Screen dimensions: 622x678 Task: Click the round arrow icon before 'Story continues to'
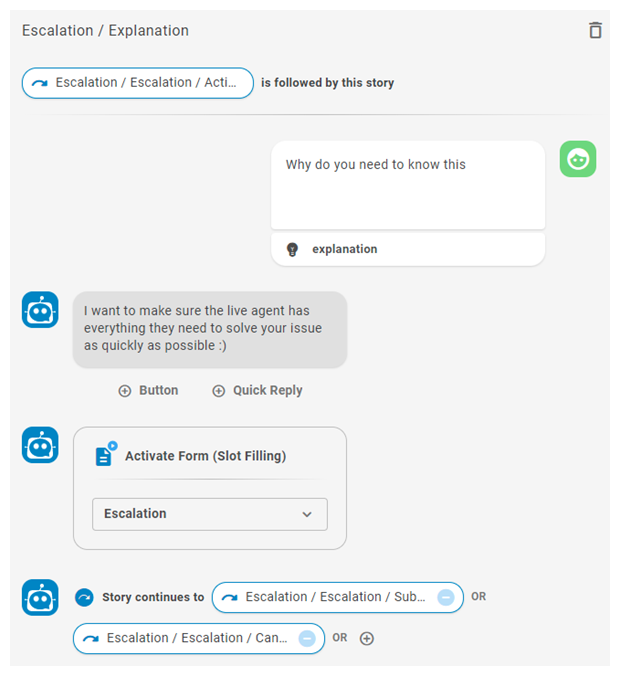coord(84,598)
